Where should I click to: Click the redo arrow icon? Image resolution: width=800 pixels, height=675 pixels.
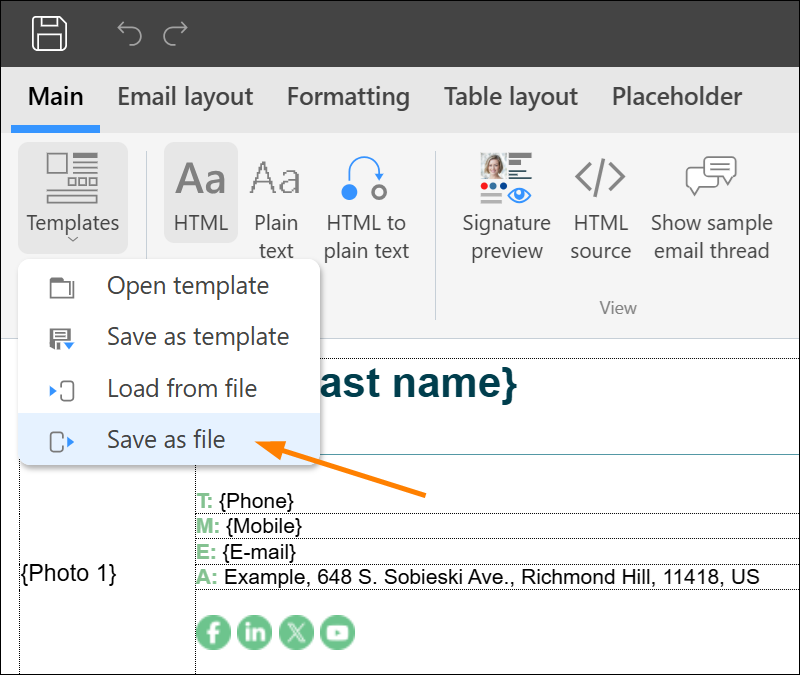click(176, 34)
